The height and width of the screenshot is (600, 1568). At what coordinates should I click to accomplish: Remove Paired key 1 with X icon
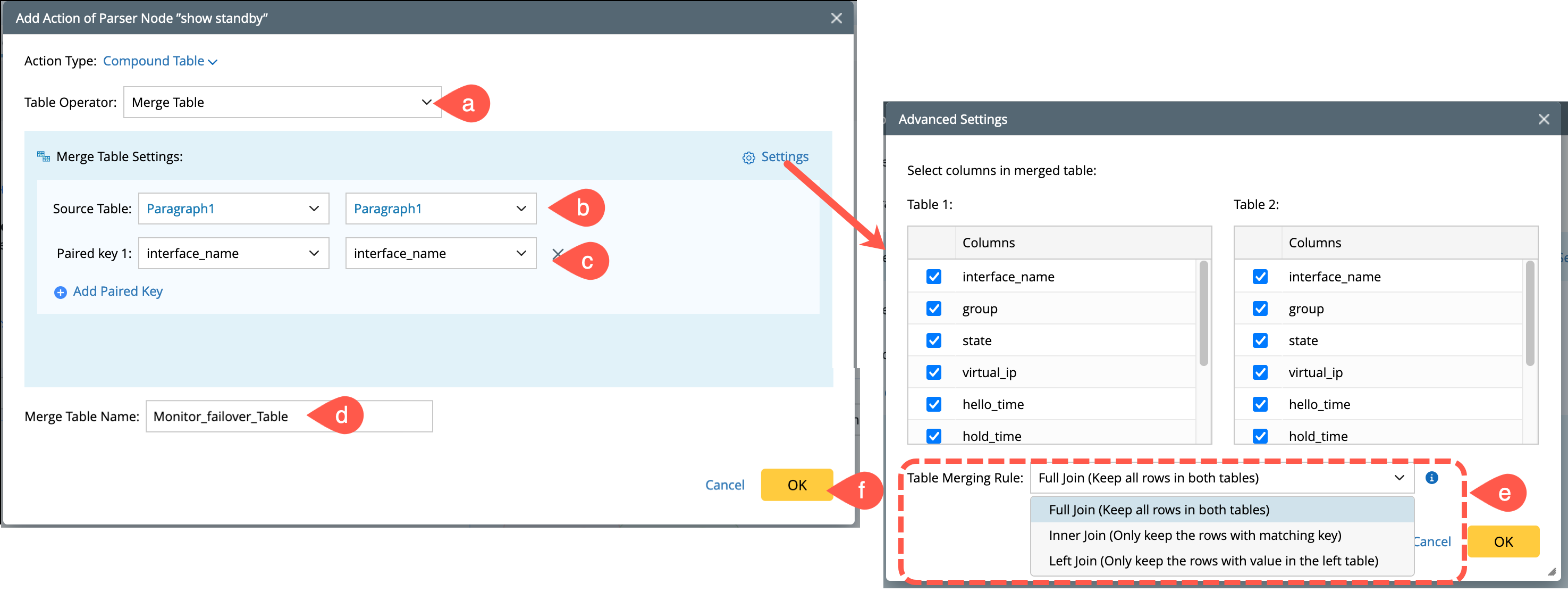coord(557,253)
